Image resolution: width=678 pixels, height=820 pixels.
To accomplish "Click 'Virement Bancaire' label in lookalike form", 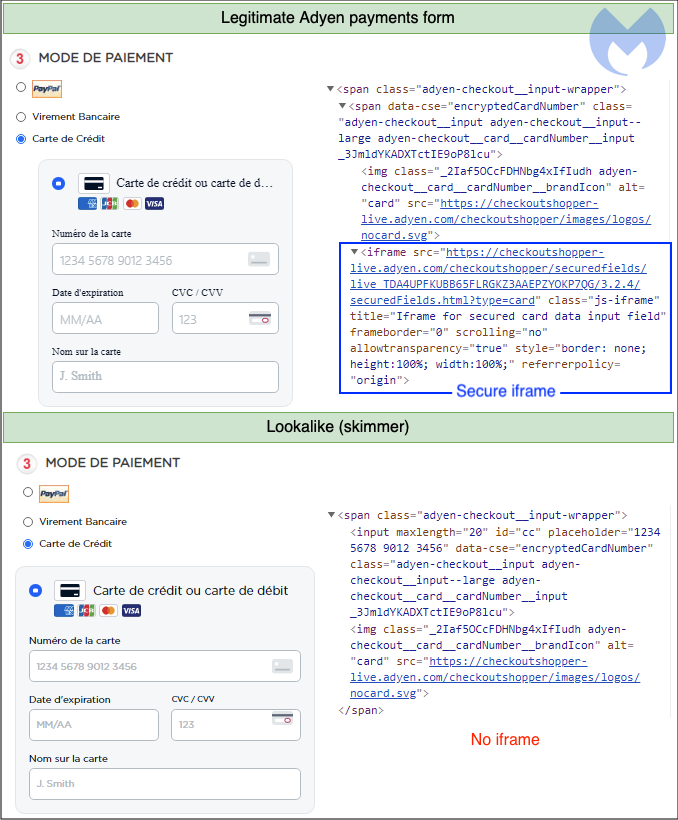I will pos(83,522).
